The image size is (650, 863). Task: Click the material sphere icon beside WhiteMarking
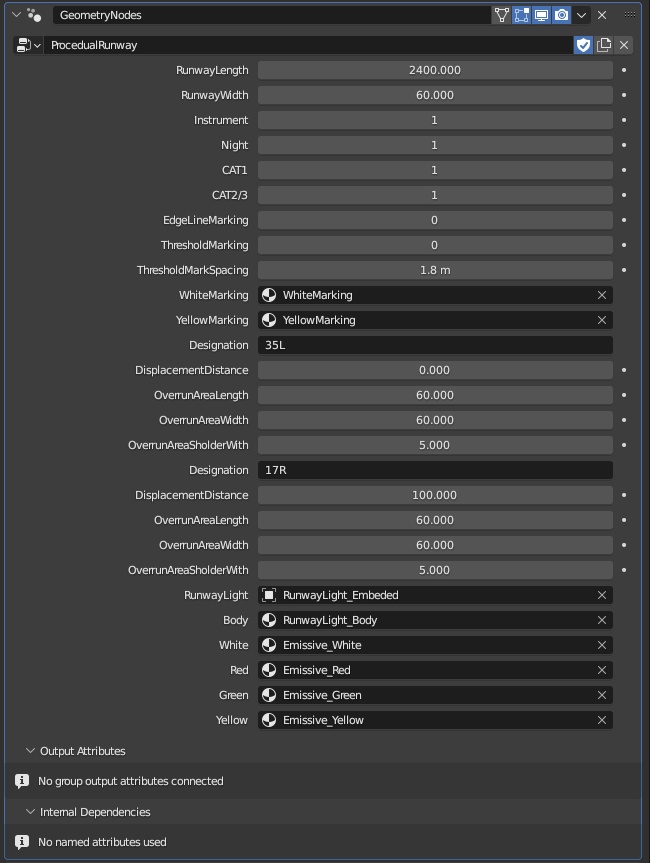pos(269,295)
